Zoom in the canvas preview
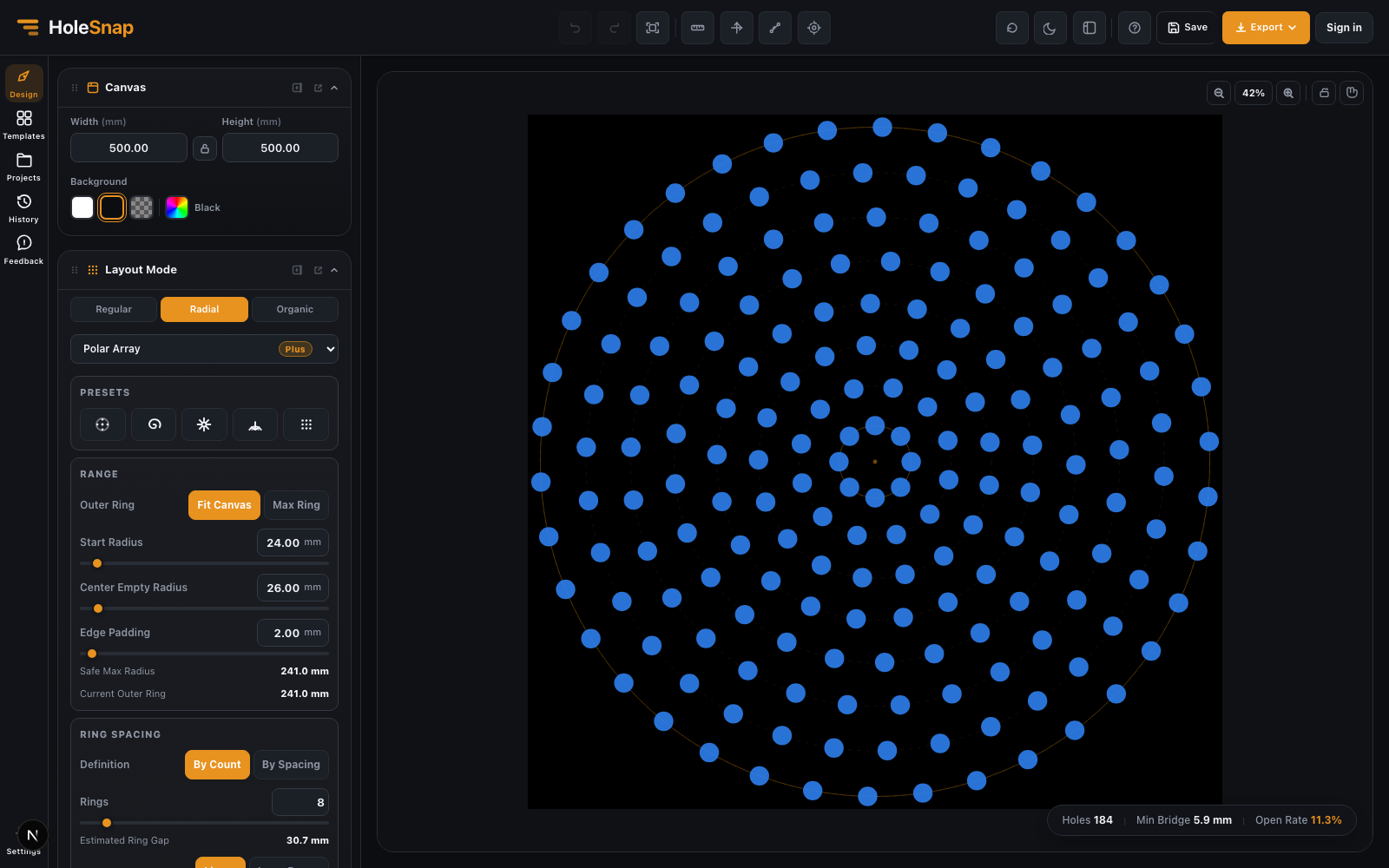Image resolution: width=1389 pixels, height=868 pixels. pyautogui.click(x=1289, y=93)
